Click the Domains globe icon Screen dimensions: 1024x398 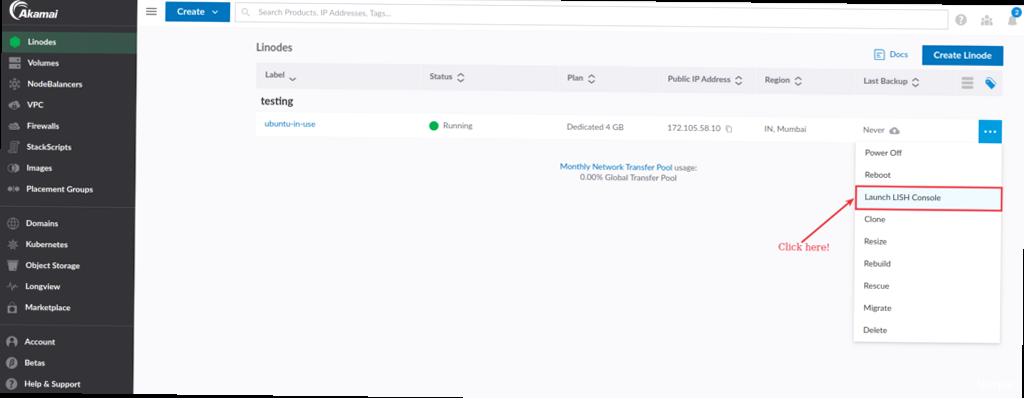tap(12, 224)
